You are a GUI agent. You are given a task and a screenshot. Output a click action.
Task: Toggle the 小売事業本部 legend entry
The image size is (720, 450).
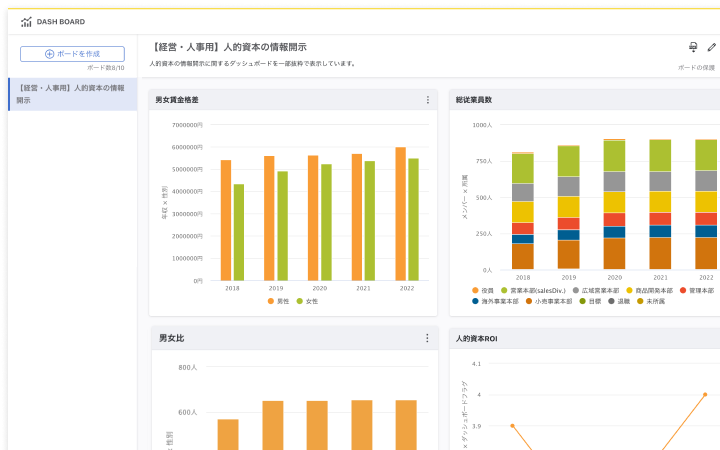[549, 301]
